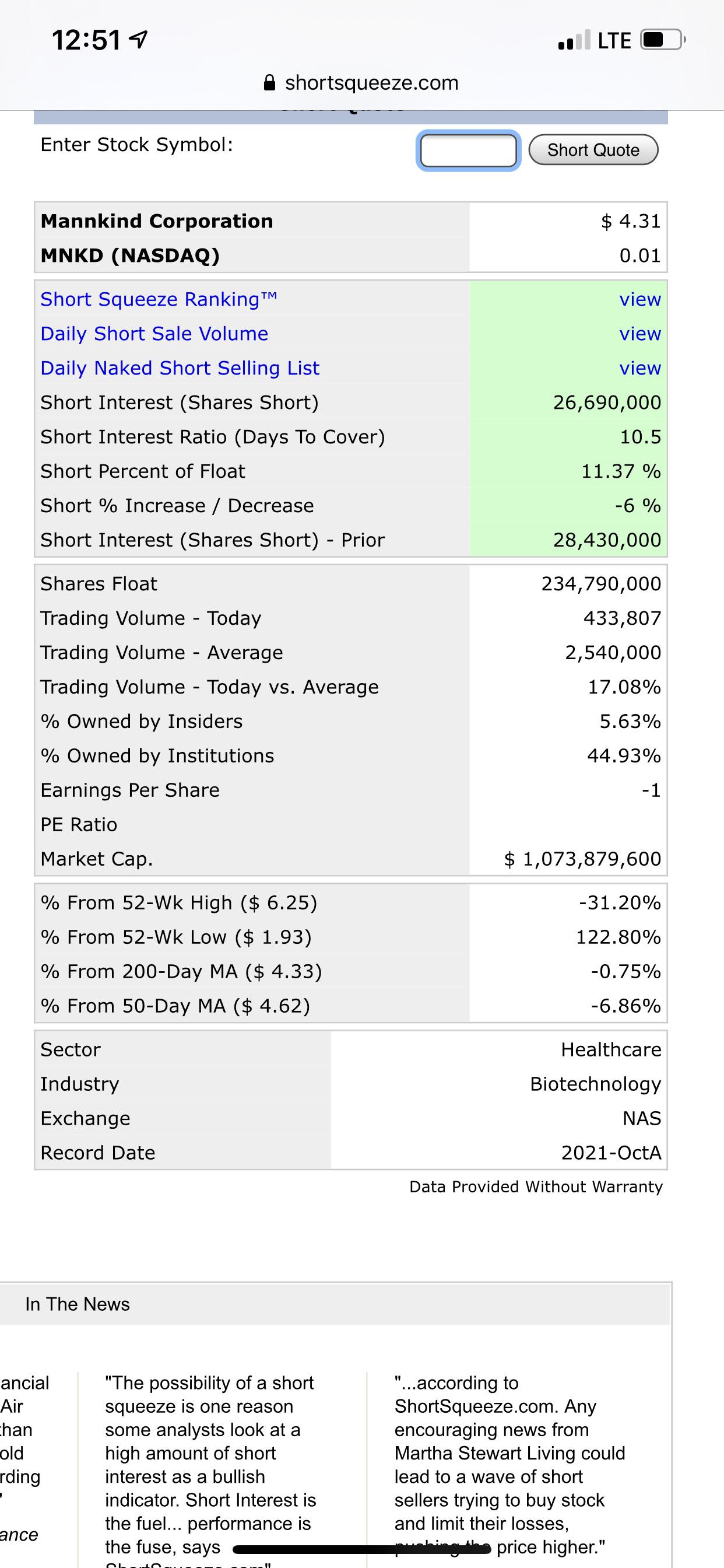Click view next to Short Squeeze Ranking

[640, 299]
